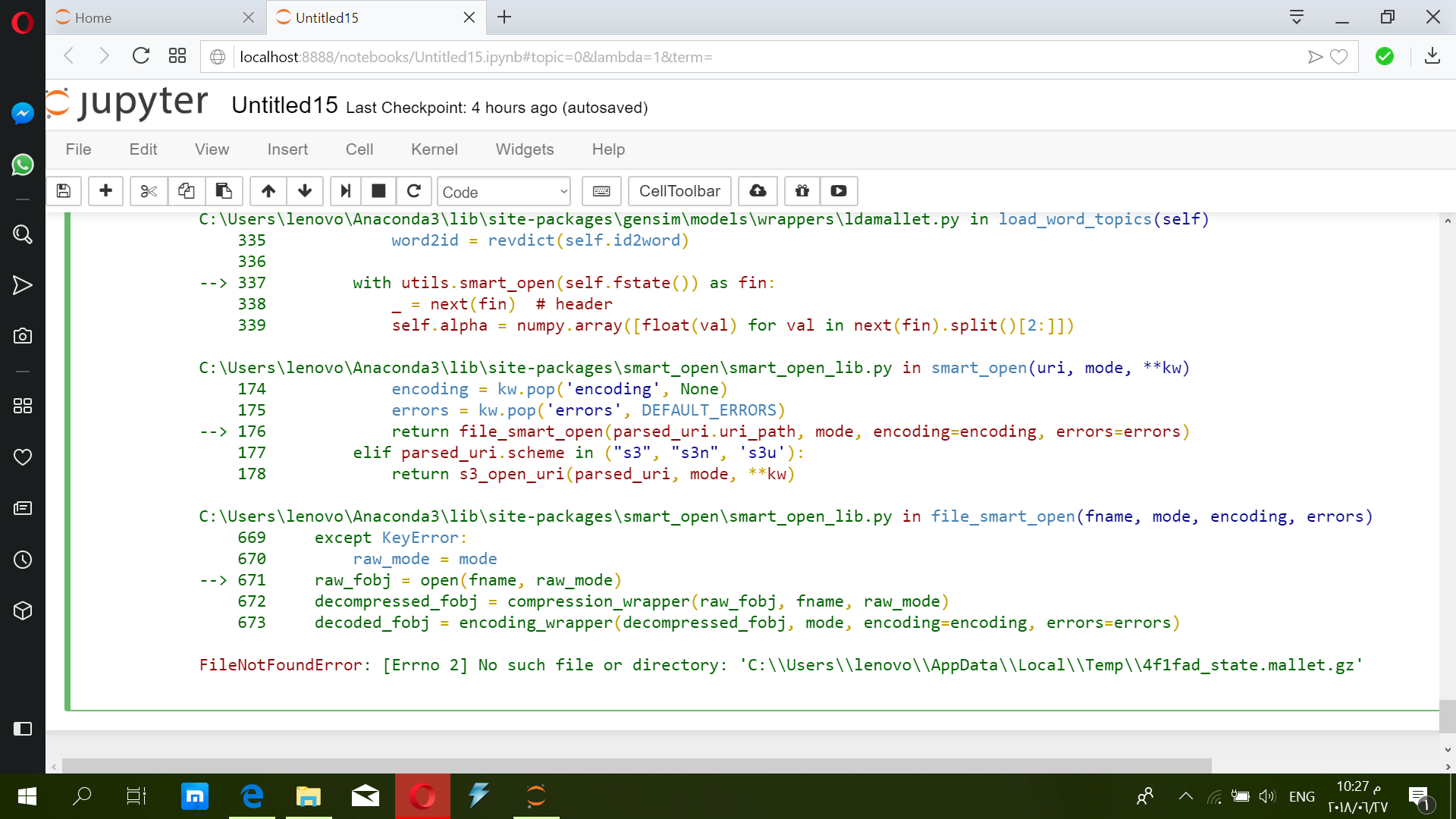The image size is (1456, 819).
Task: Interrupt the kernel with the stop icon
Action: 378,191
